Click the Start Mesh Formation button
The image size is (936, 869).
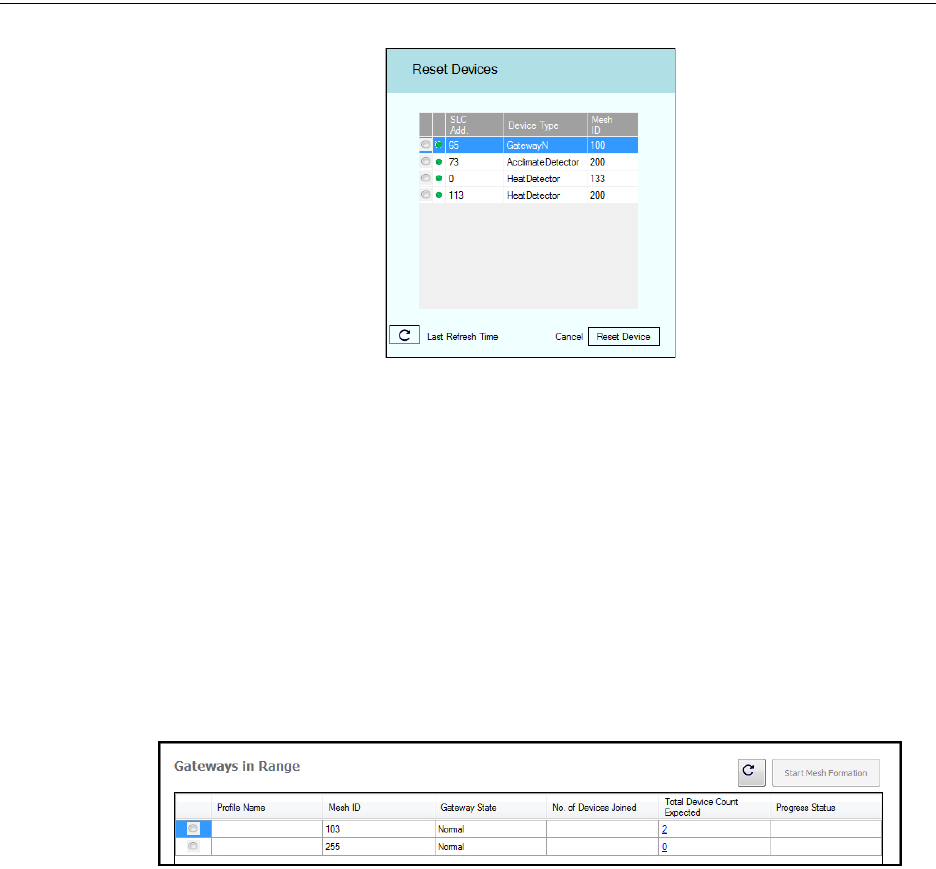pos(826,772)
